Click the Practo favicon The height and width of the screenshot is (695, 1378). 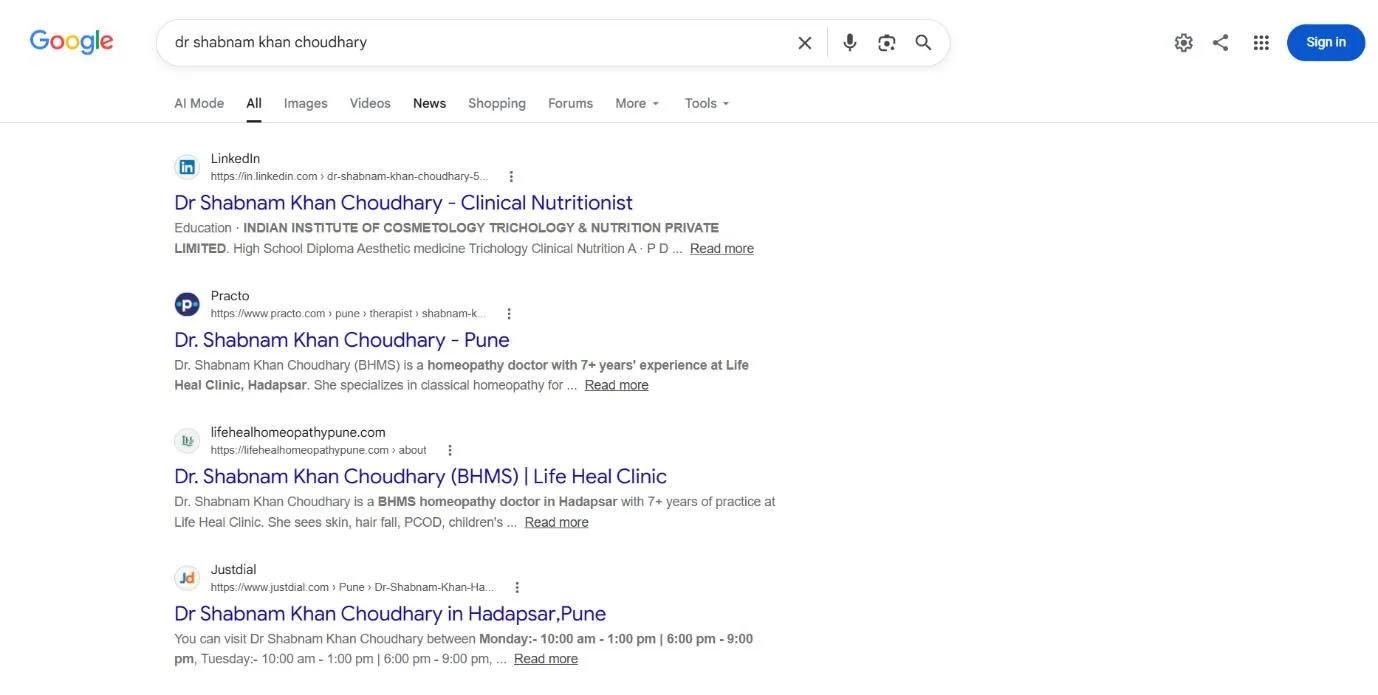click(x=187, y=304)
